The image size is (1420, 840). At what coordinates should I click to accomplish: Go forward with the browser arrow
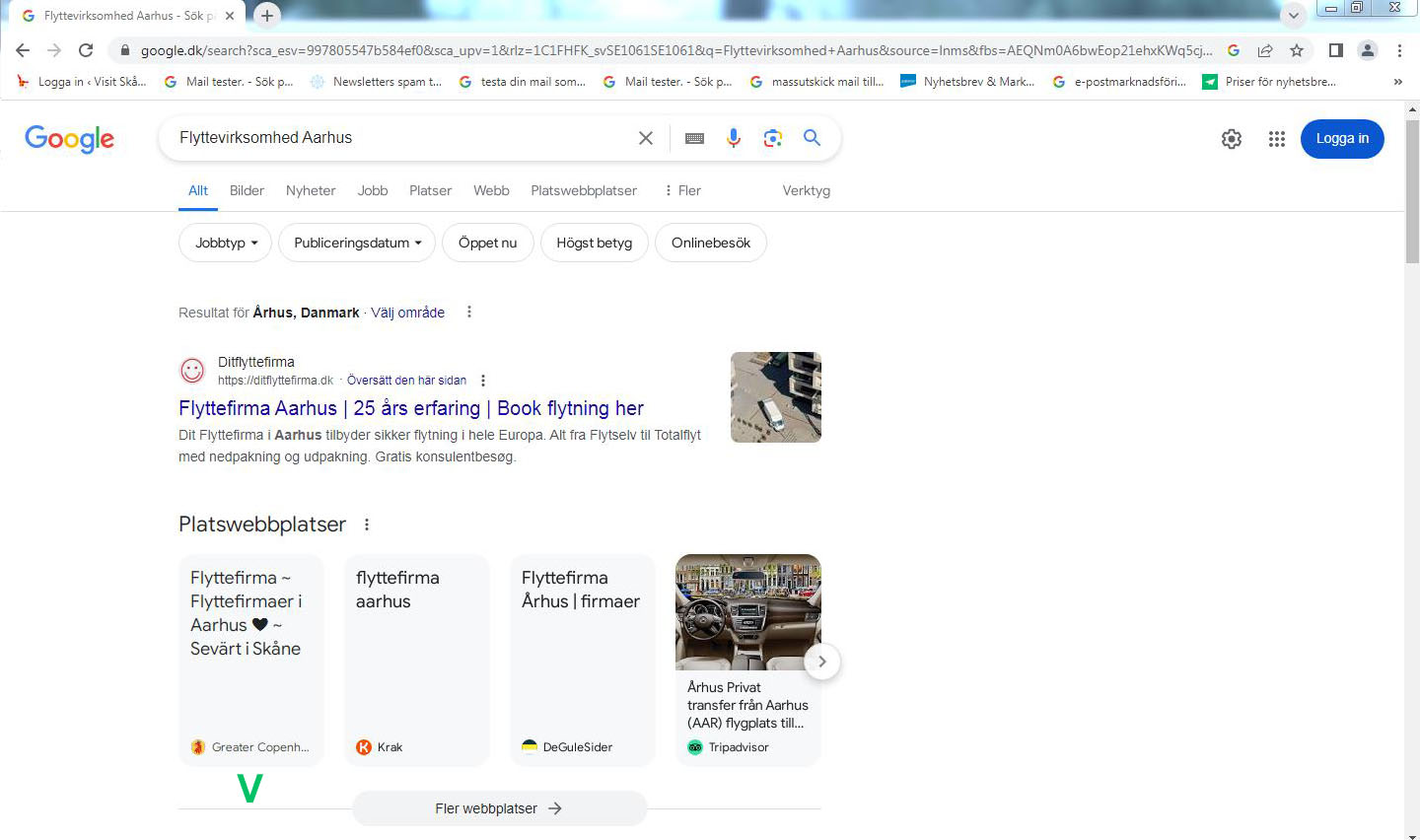[x=54, y=50]
